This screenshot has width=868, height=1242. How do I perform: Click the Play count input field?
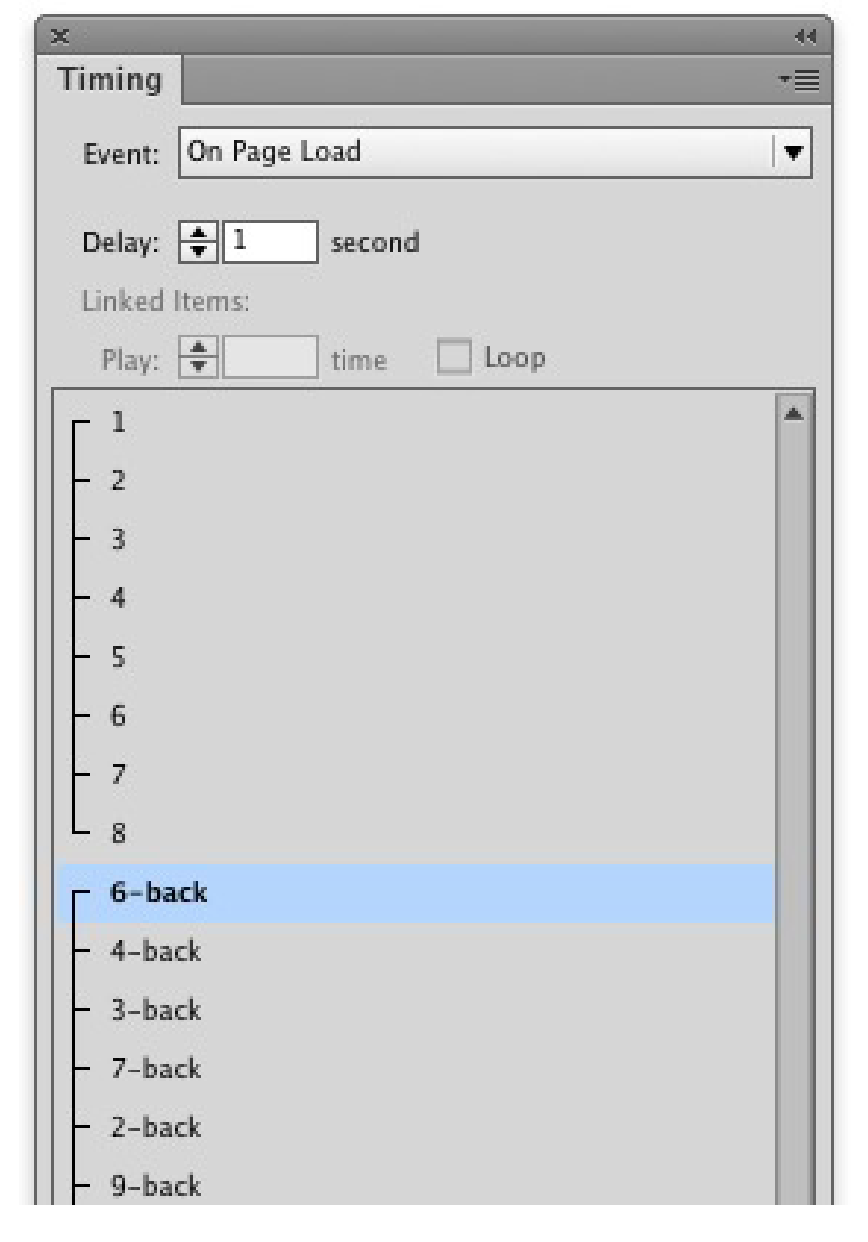tap(270, 359)
